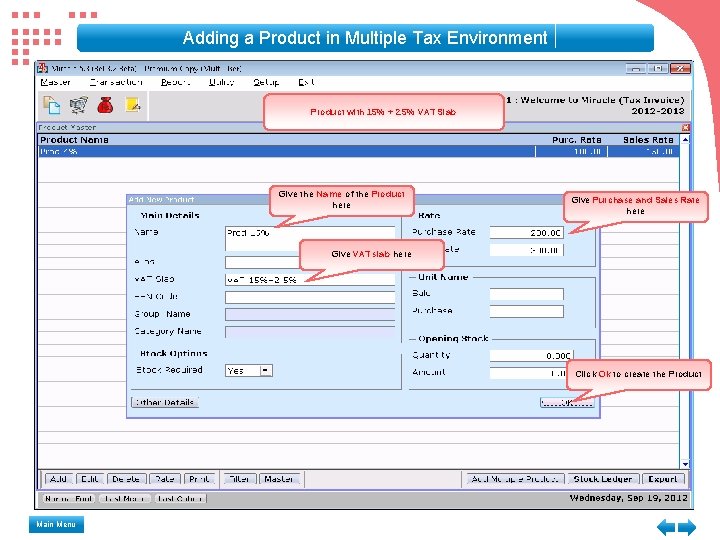Go to next slide with right arrow
Image resolution: width=720 pixels, height=540 pixels.
687,527
